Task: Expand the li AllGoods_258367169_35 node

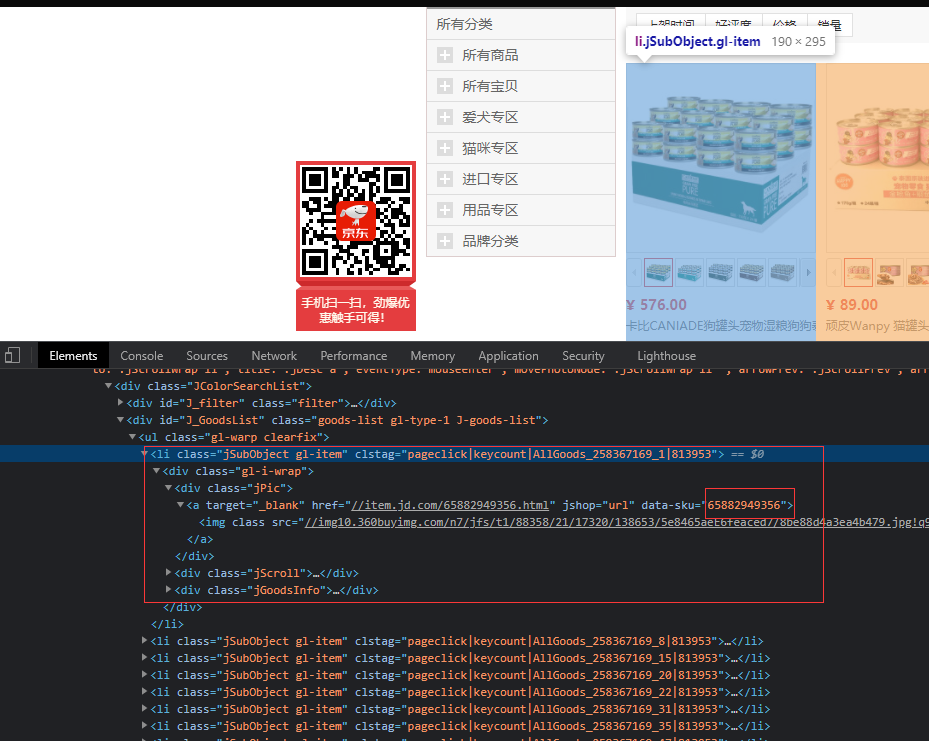Action: [145, 725]
